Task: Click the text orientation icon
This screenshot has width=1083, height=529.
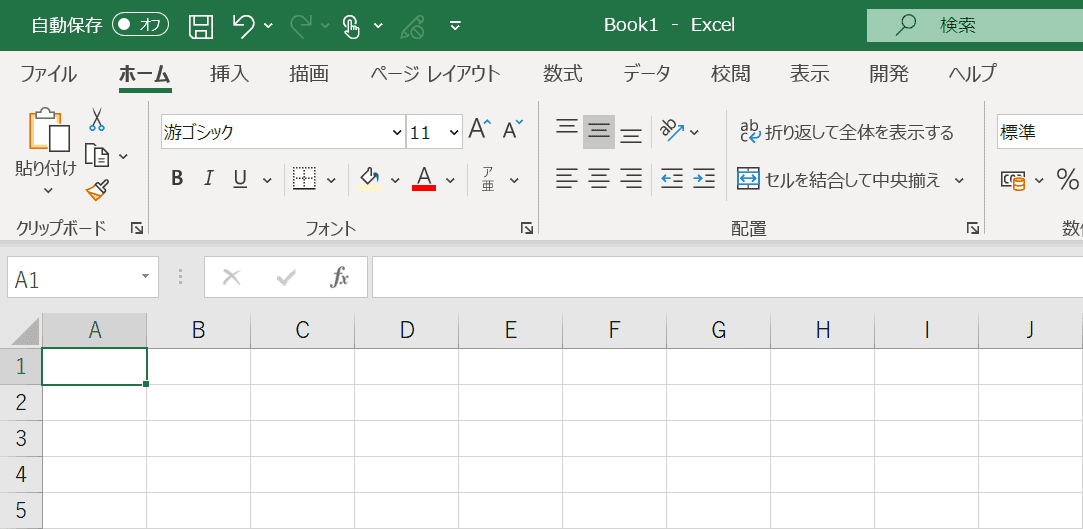Action: [671, 128]
